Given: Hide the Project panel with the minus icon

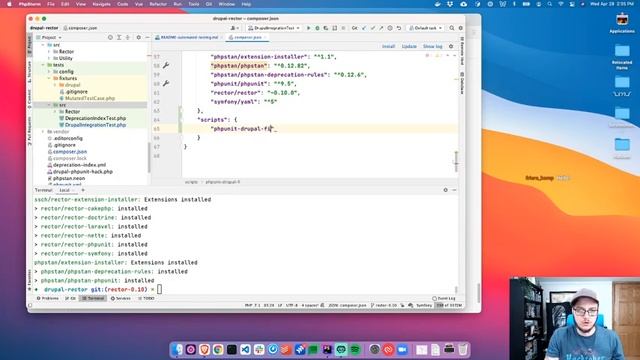Looking at the screenshot, I should 147,38.
